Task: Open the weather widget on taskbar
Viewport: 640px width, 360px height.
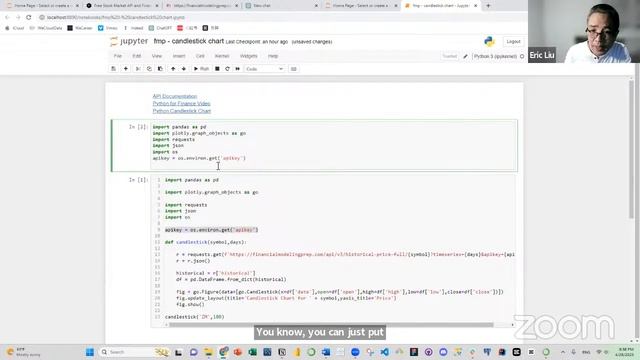Action: point(24,352)
